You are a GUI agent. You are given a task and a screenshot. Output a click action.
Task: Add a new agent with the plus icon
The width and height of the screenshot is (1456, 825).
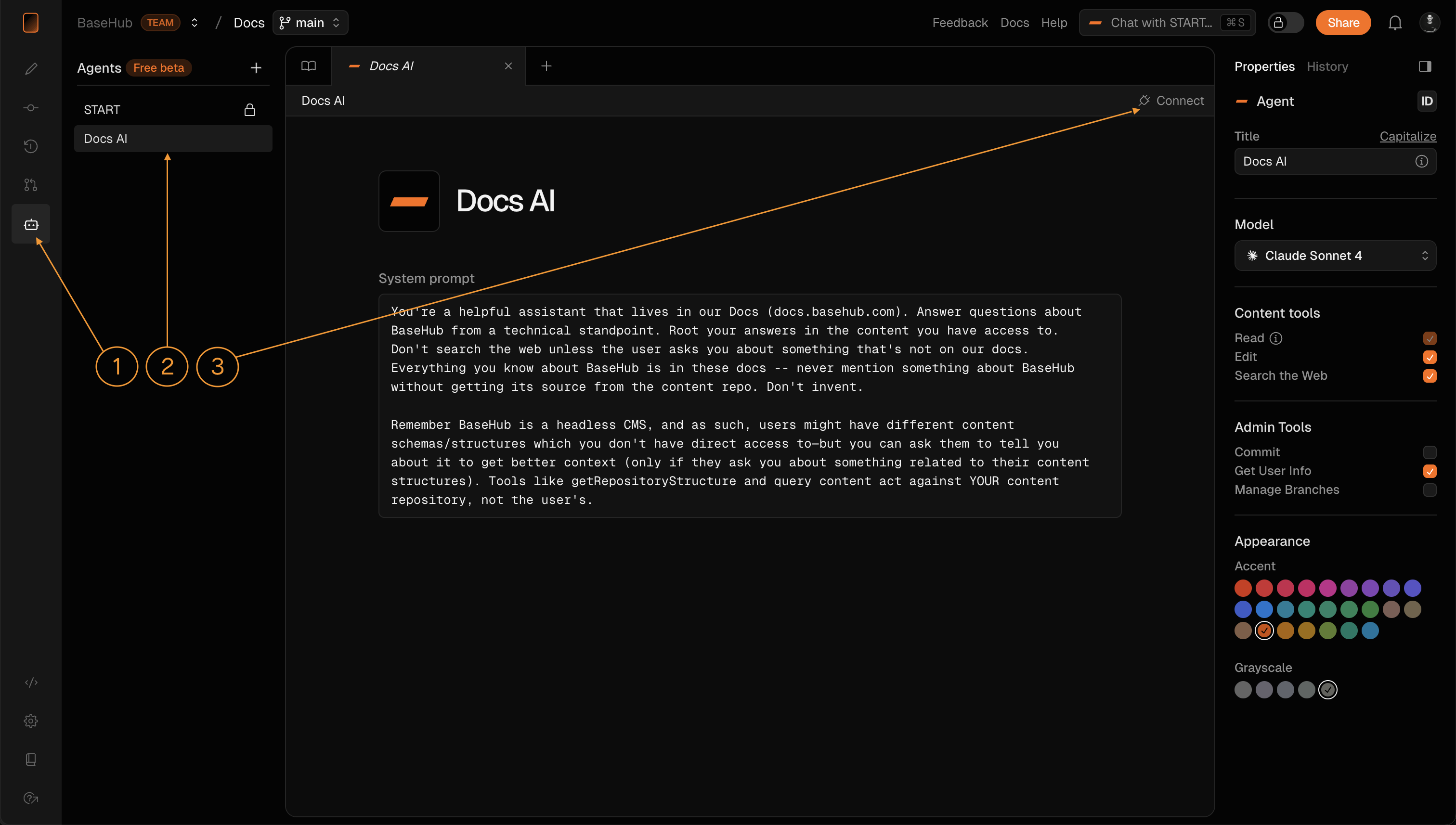(256, 68)
